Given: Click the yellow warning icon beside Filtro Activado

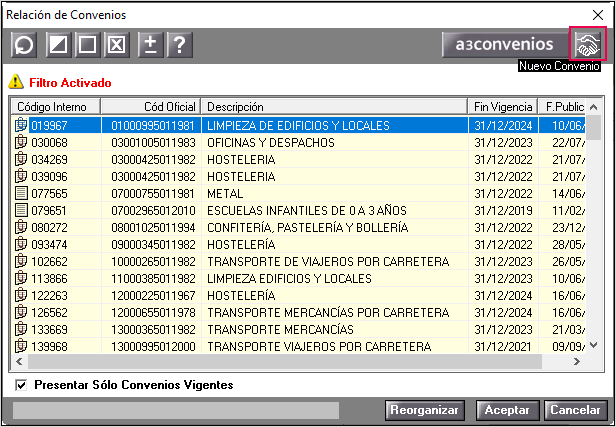Looking at the screenshot, I should pyautogui.click(x=16, y=81).
